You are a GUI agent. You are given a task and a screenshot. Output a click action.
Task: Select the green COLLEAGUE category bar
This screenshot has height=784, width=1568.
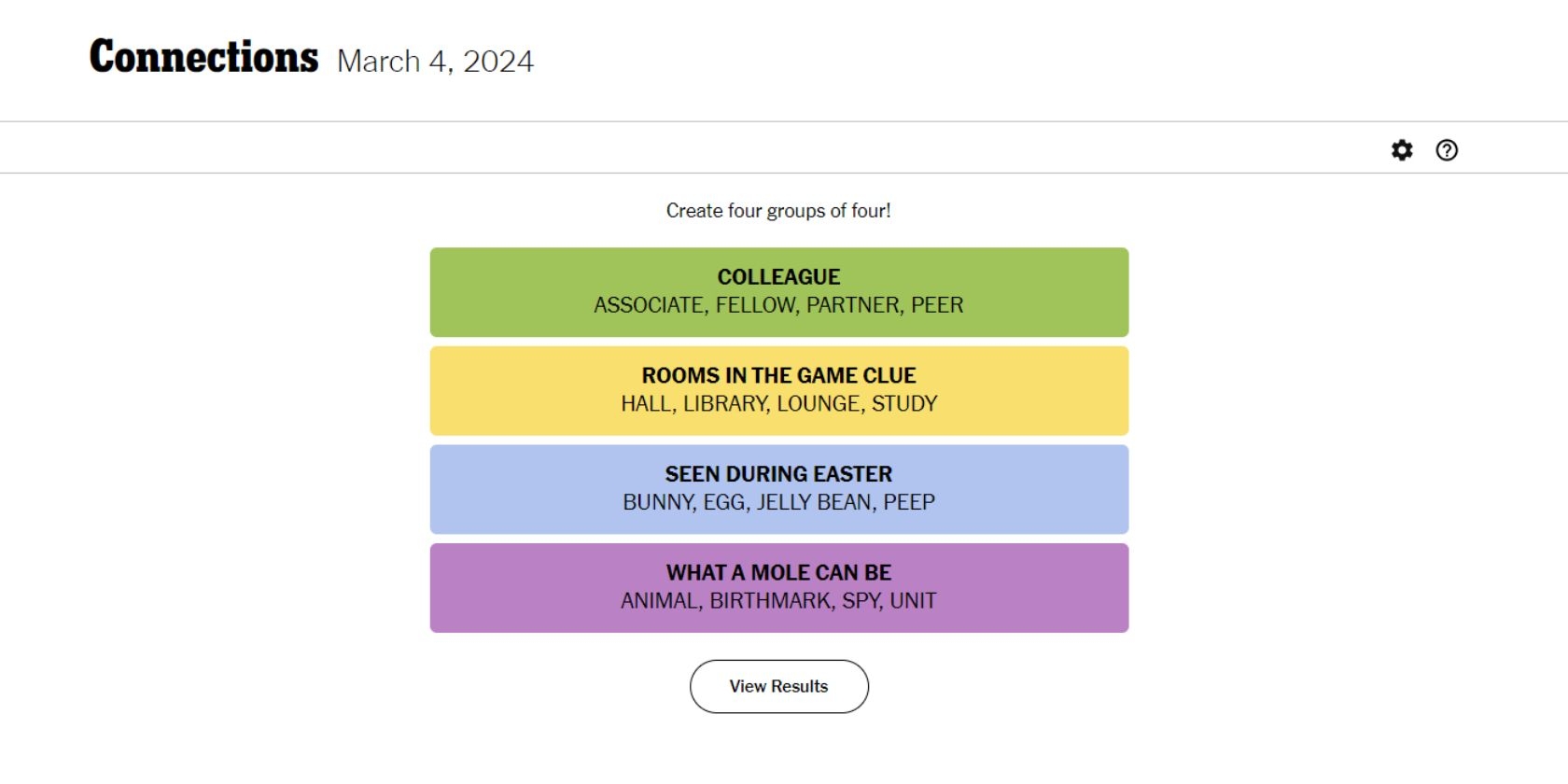point(779,291)
